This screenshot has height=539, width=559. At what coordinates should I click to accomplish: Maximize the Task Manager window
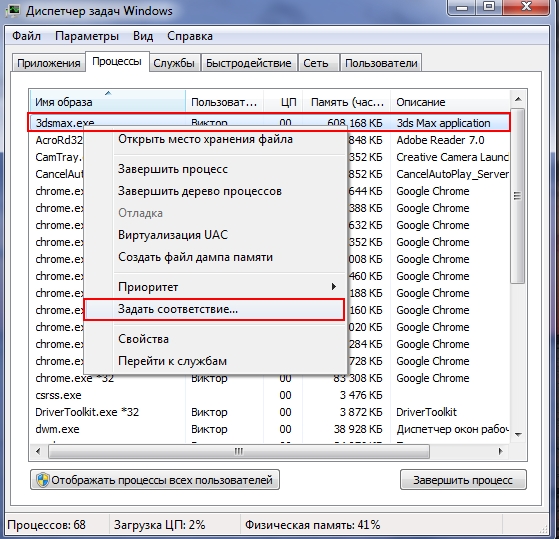pyautogui.click(x=489, y=7)
